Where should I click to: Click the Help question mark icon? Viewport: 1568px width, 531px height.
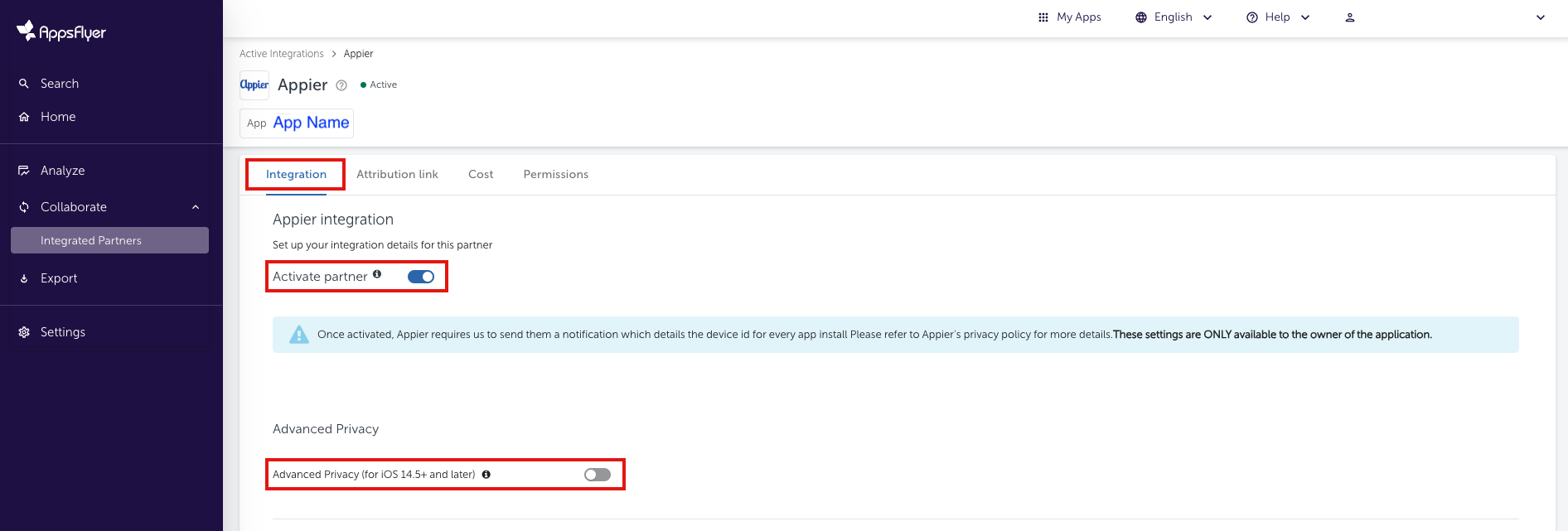1252,17
